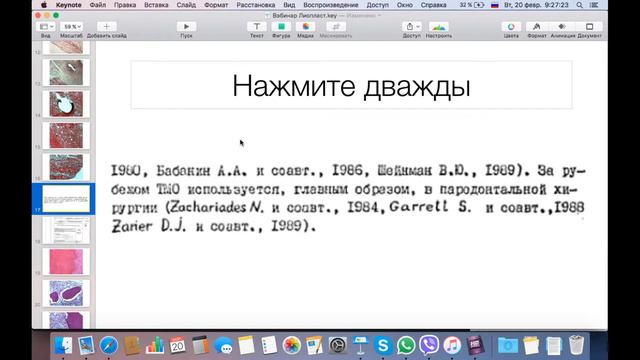Open the Формат inspector
This screenshot has height=360, width=640.
(537, 27)
